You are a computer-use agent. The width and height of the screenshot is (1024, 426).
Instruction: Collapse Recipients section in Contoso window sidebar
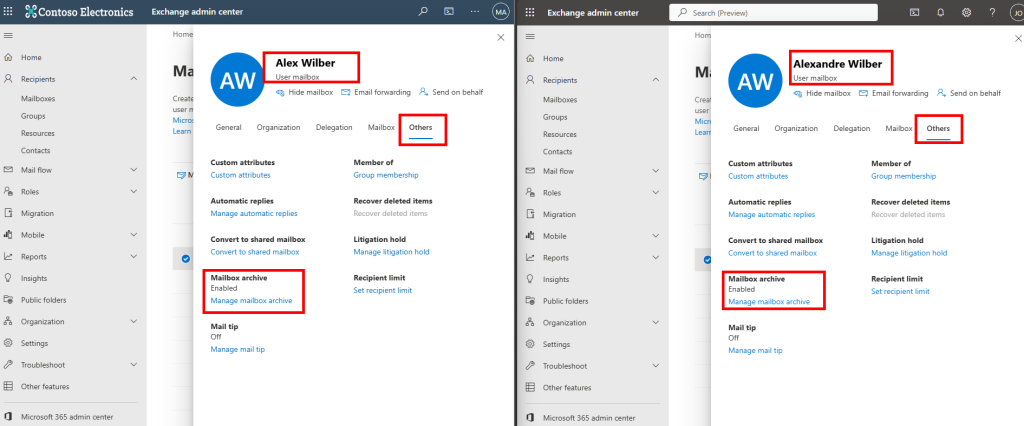(x=134, y=79)
